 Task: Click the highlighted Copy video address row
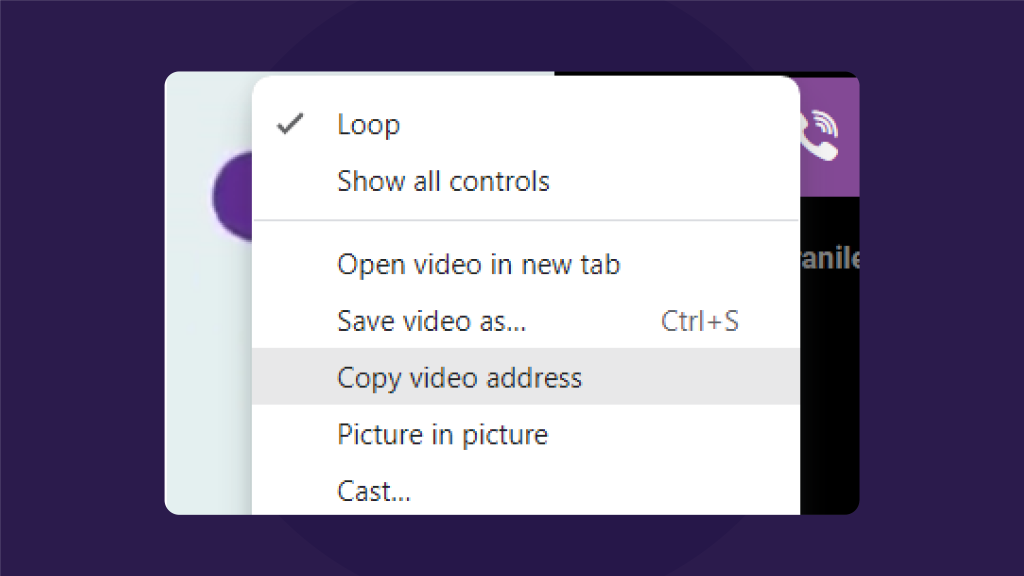point(460,377)
